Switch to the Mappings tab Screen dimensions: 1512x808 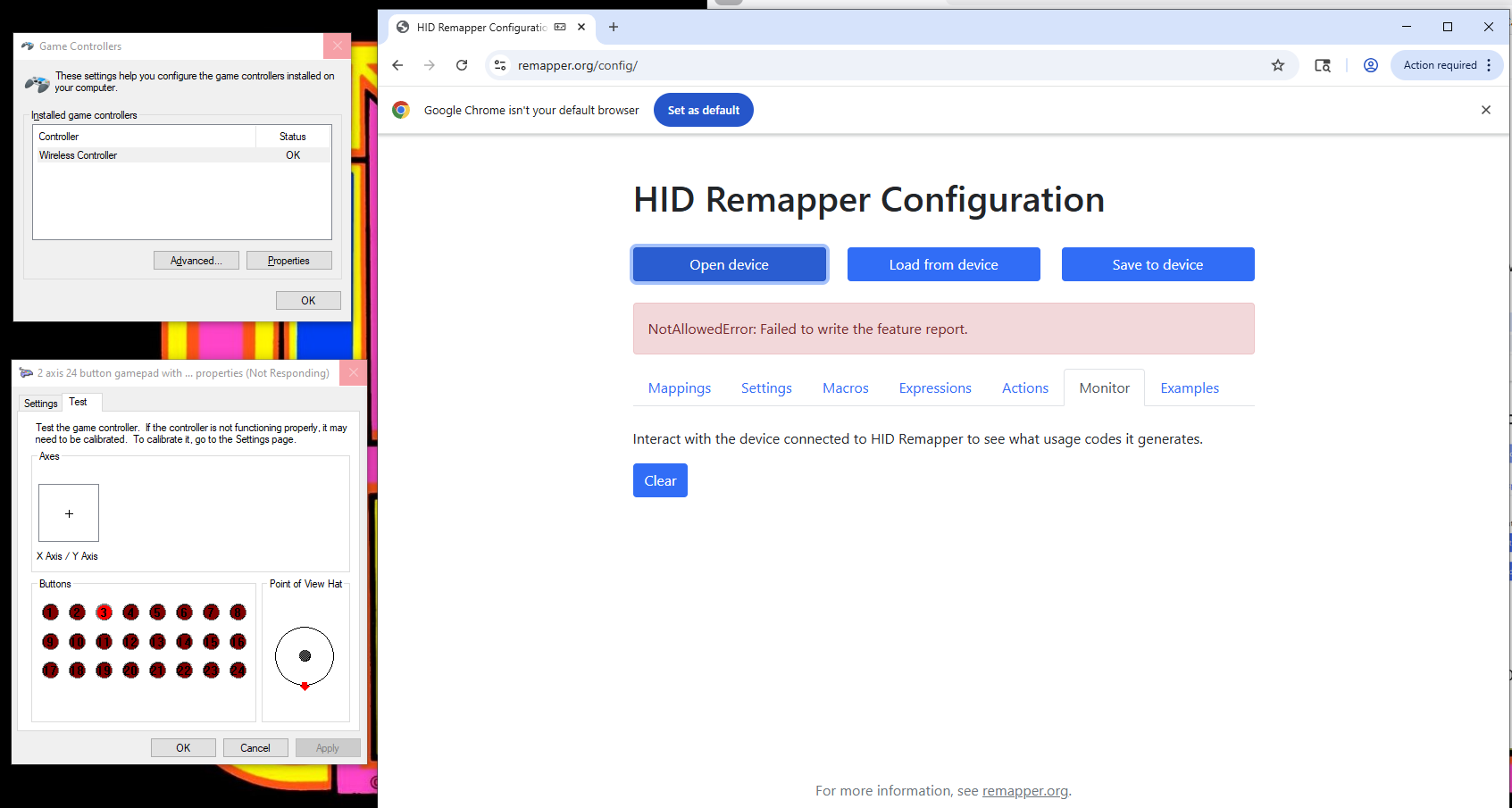[679, 388]
